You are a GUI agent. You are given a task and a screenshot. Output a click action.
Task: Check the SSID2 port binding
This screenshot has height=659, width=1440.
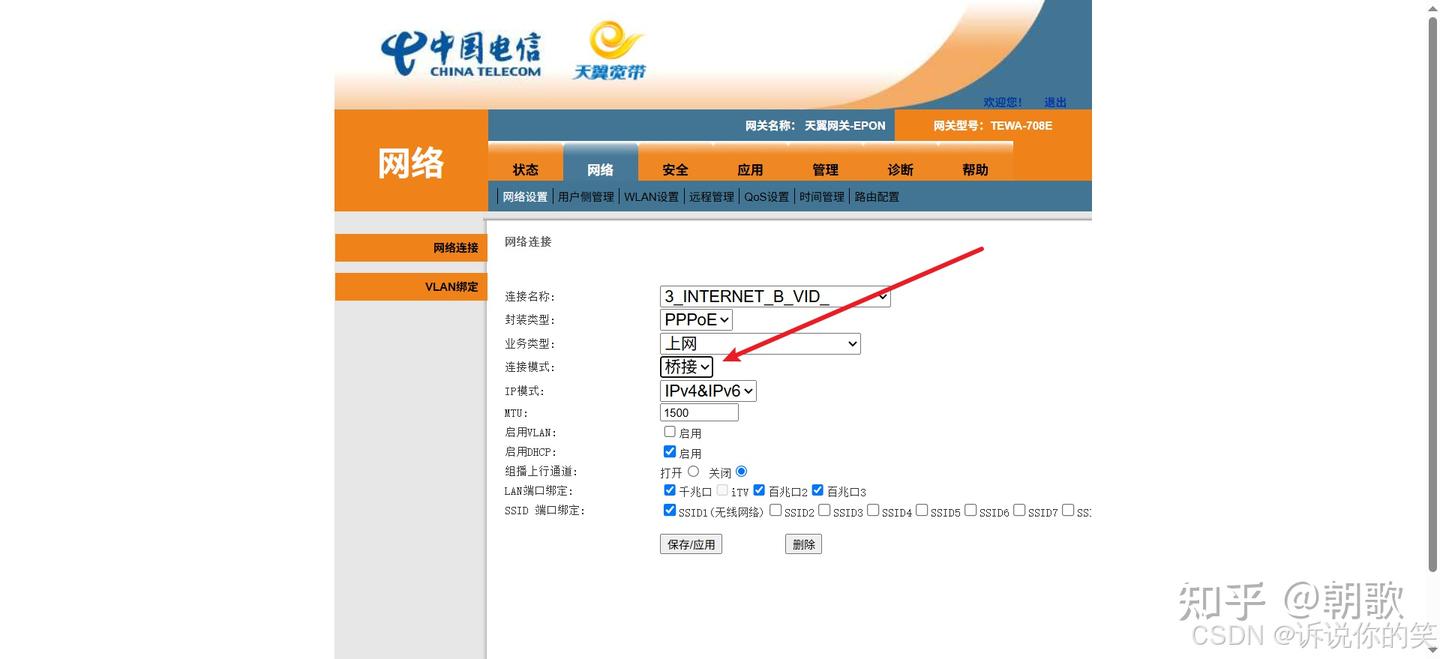pyautogui.click(x=775, y=510)
